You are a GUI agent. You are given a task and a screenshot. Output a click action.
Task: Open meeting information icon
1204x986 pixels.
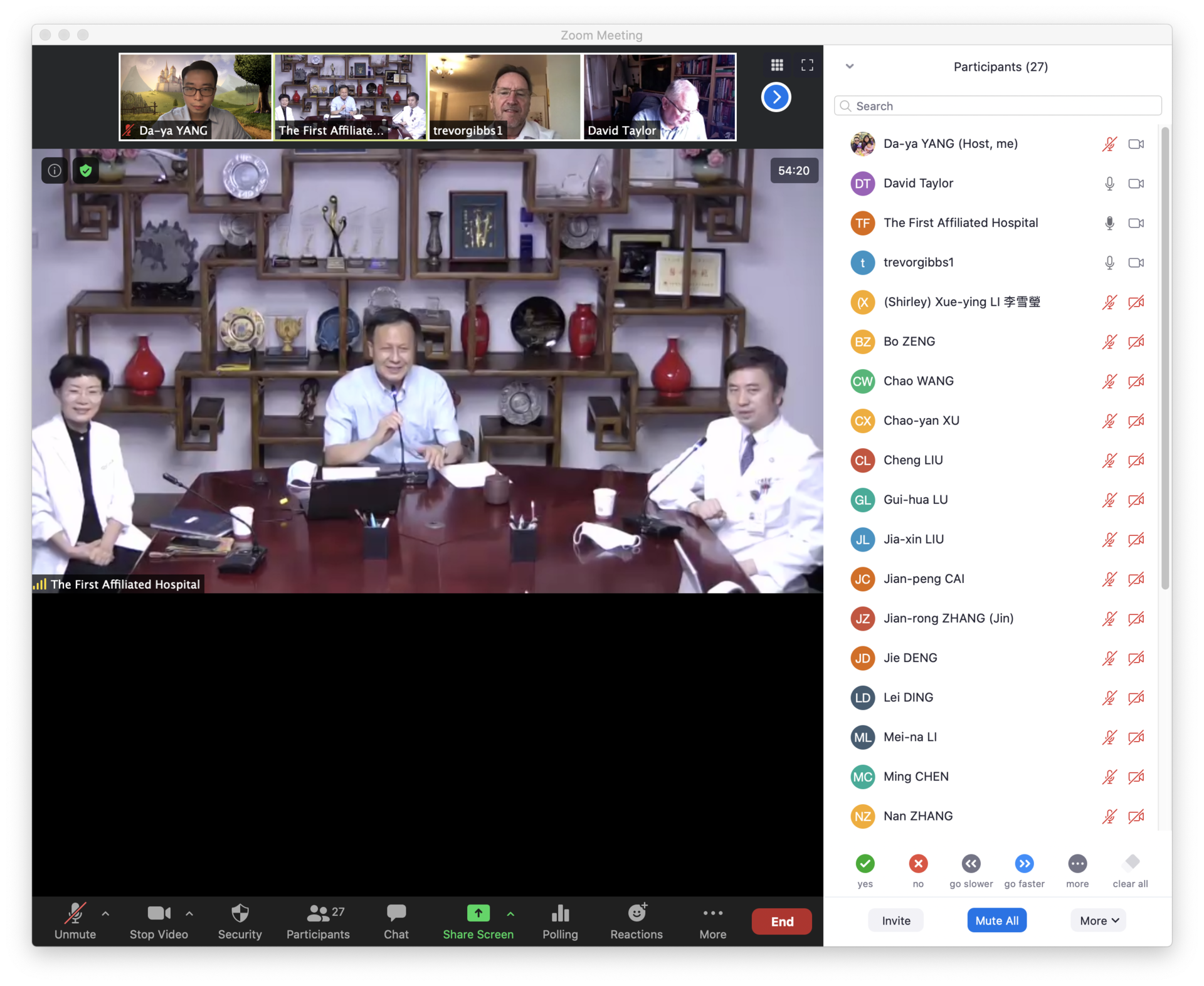click(x=55, y=170)
